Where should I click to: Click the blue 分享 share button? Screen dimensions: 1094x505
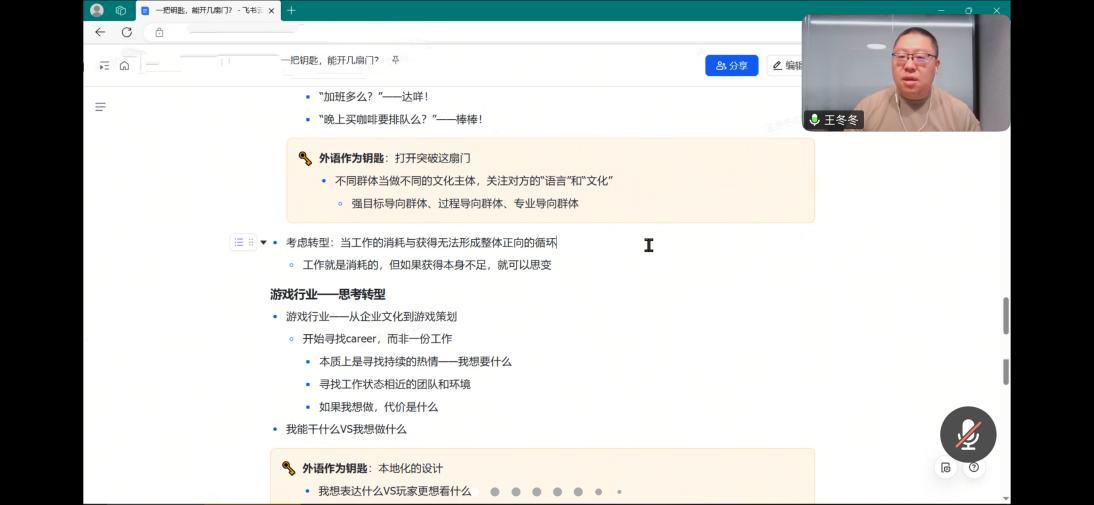pyautogui.click(x=731, y=66)
